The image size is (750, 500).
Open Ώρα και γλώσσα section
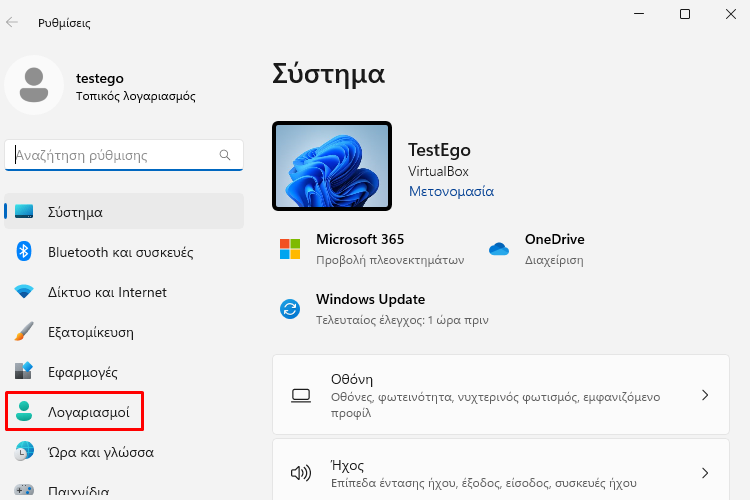tap(124, 452)
